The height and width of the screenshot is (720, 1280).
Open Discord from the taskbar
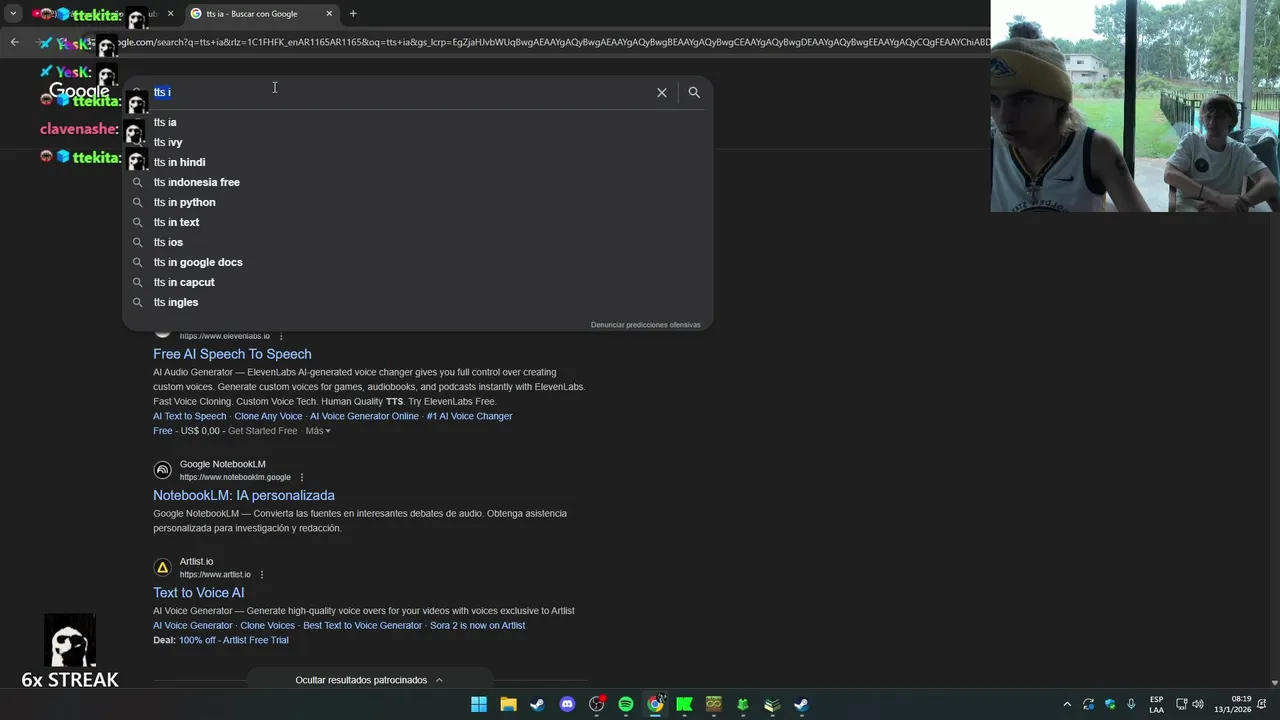[x=567, y=704]
